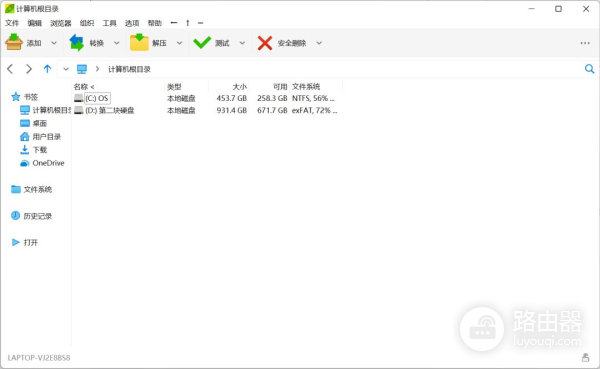This screenshot has width=600, height=369.
Task: Click the 671.7 GB free space cell
Action: click(x=272, y=111)
